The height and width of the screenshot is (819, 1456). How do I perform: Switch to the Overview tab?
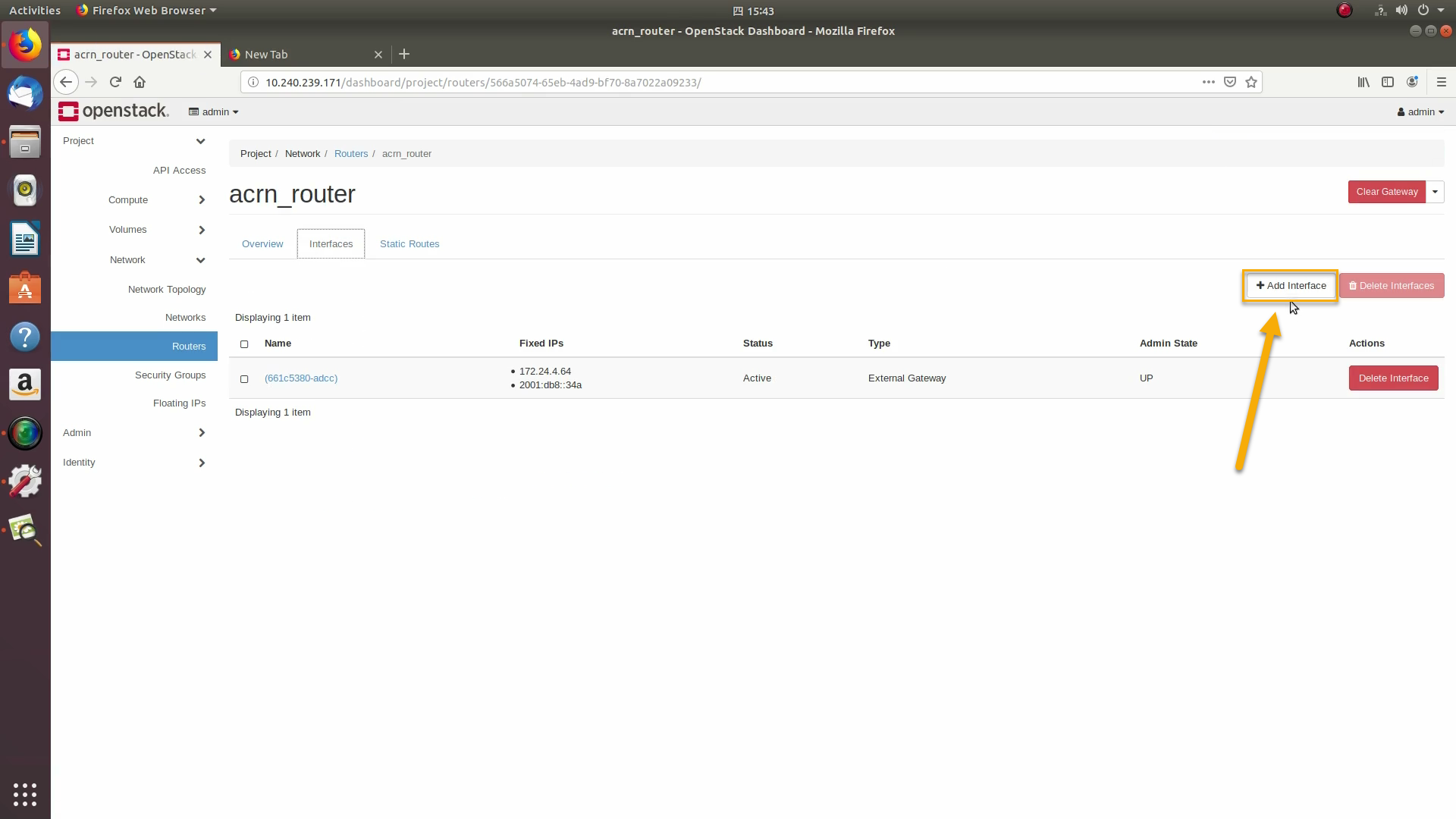click(262, 244)
